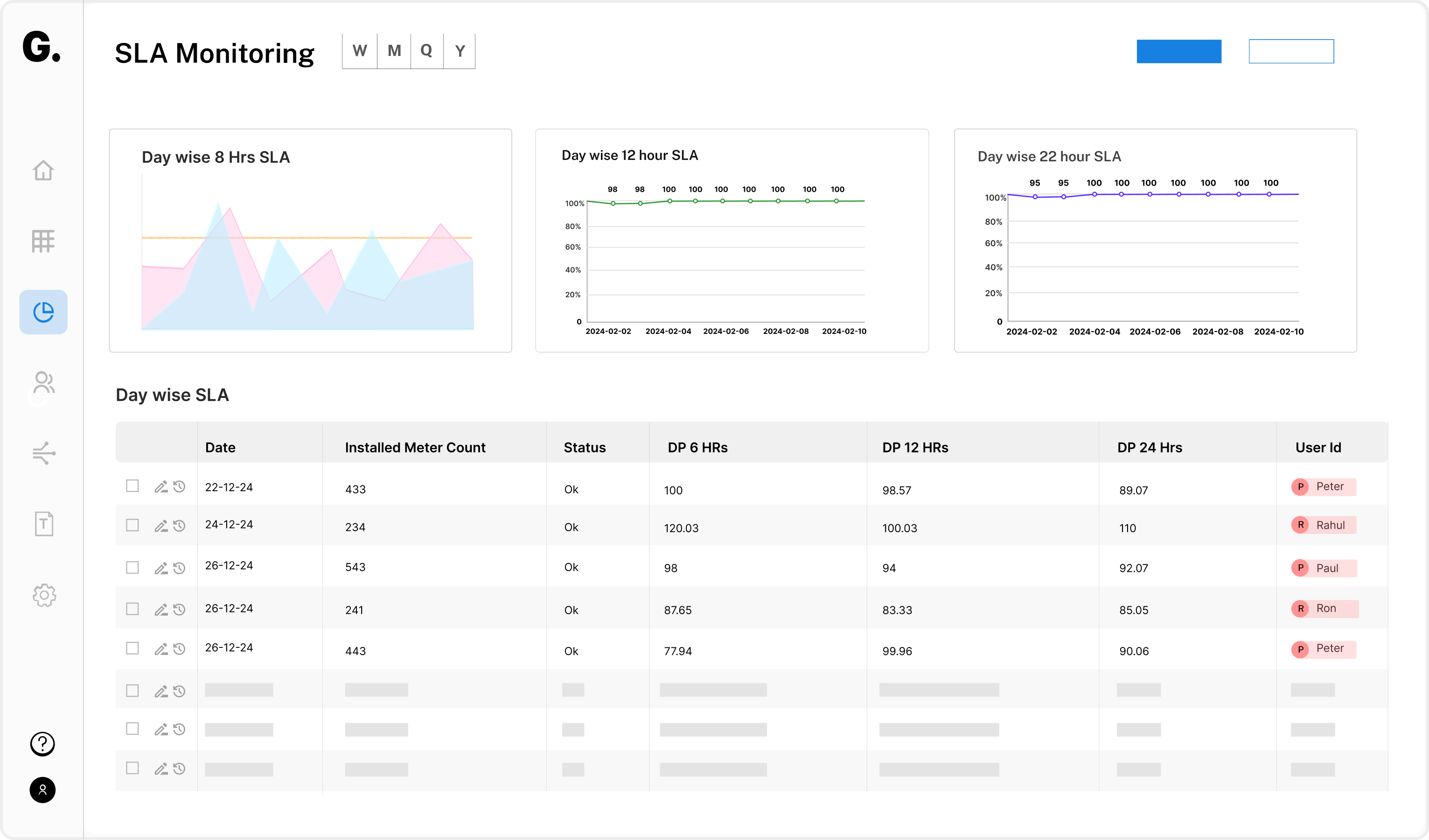Open the profile avatar icon
The image size is (1429, 840).
(42, 790)
